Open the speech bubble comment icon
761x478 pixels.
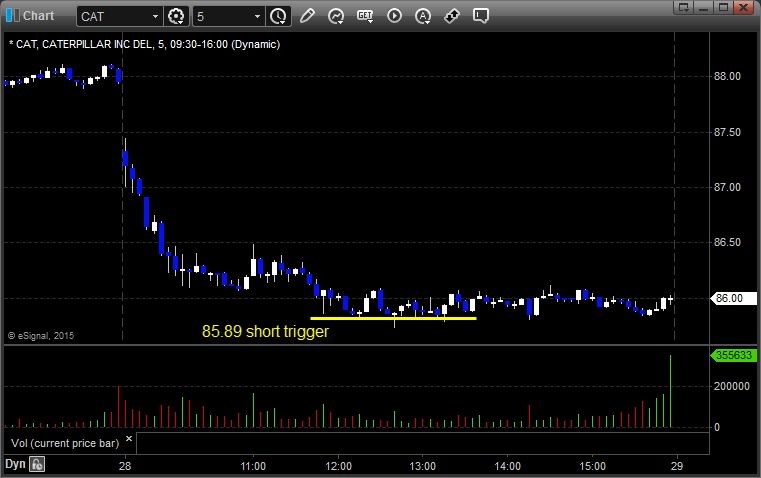point(480,16)
